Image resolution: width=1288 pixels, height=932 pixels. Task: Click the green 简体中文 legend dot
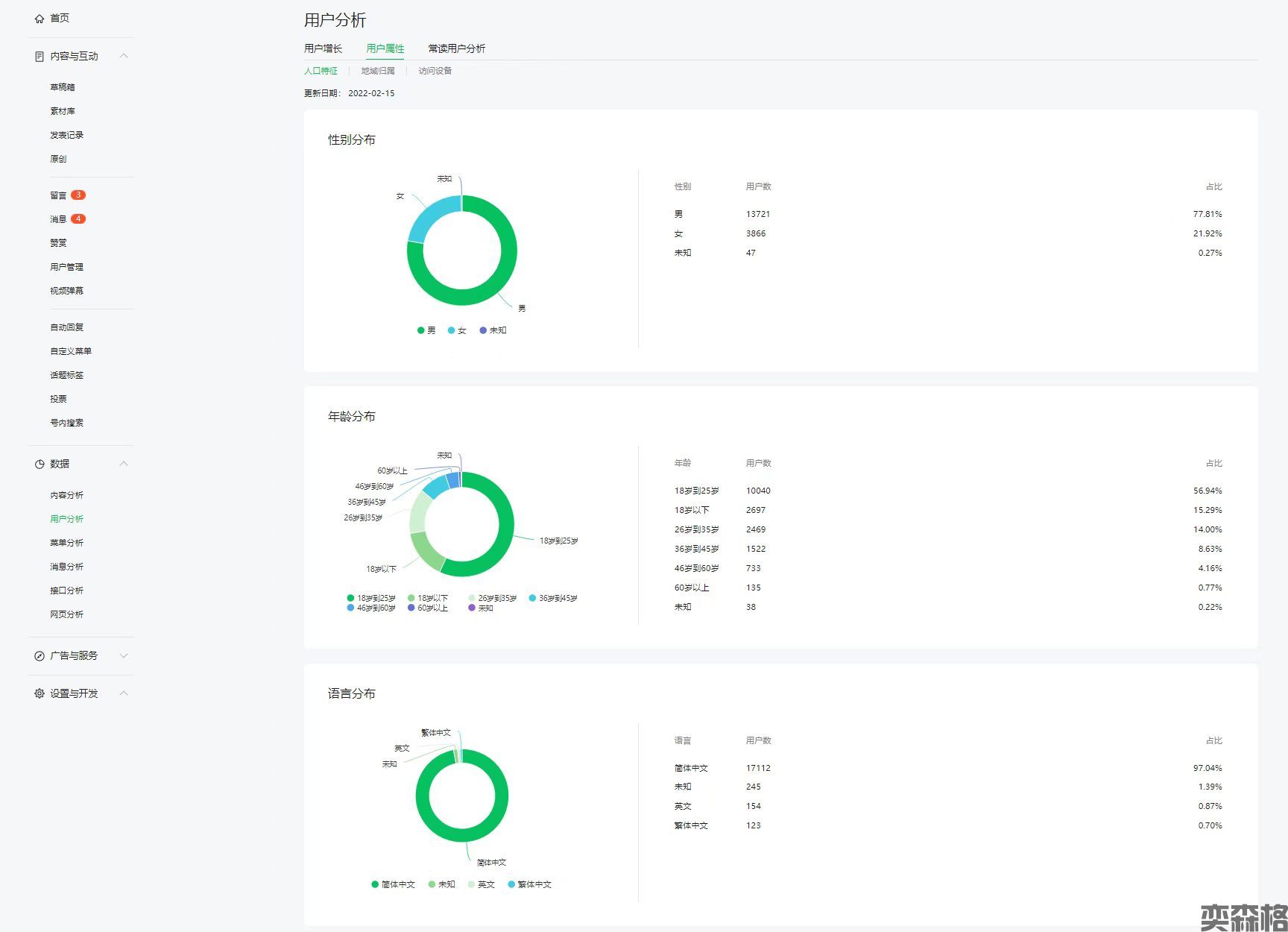click(x=375, y=884)
